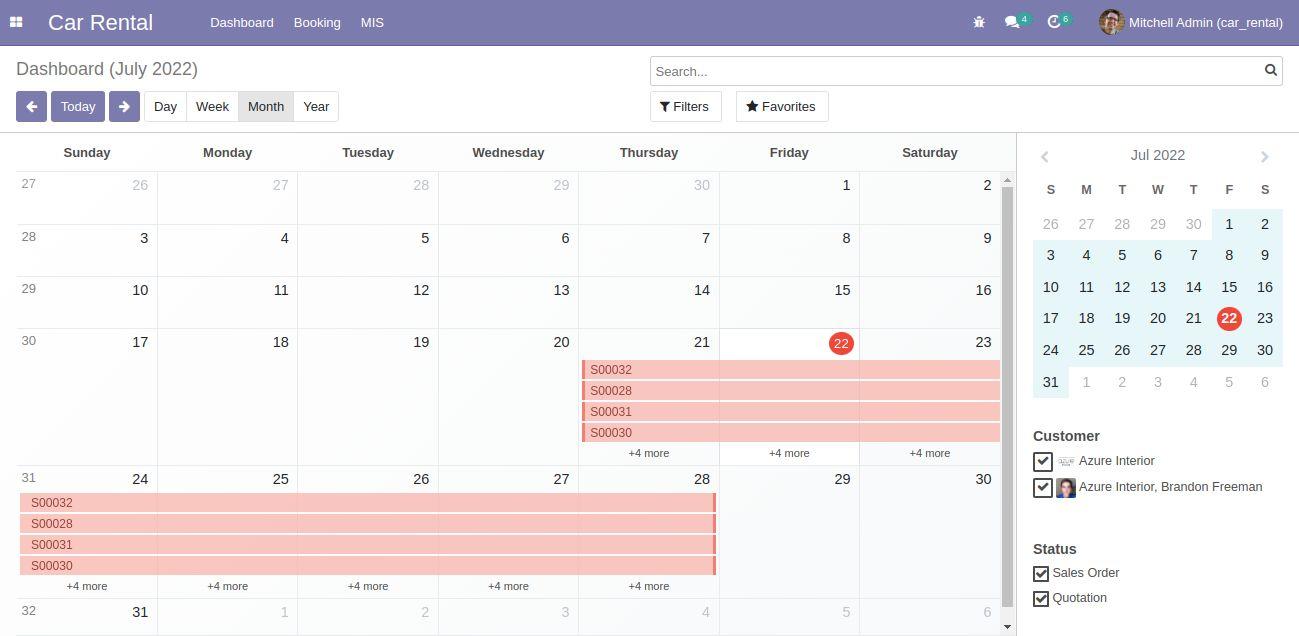
Task: Open the Favorites dropdown
Action: (x=782, y=107)
